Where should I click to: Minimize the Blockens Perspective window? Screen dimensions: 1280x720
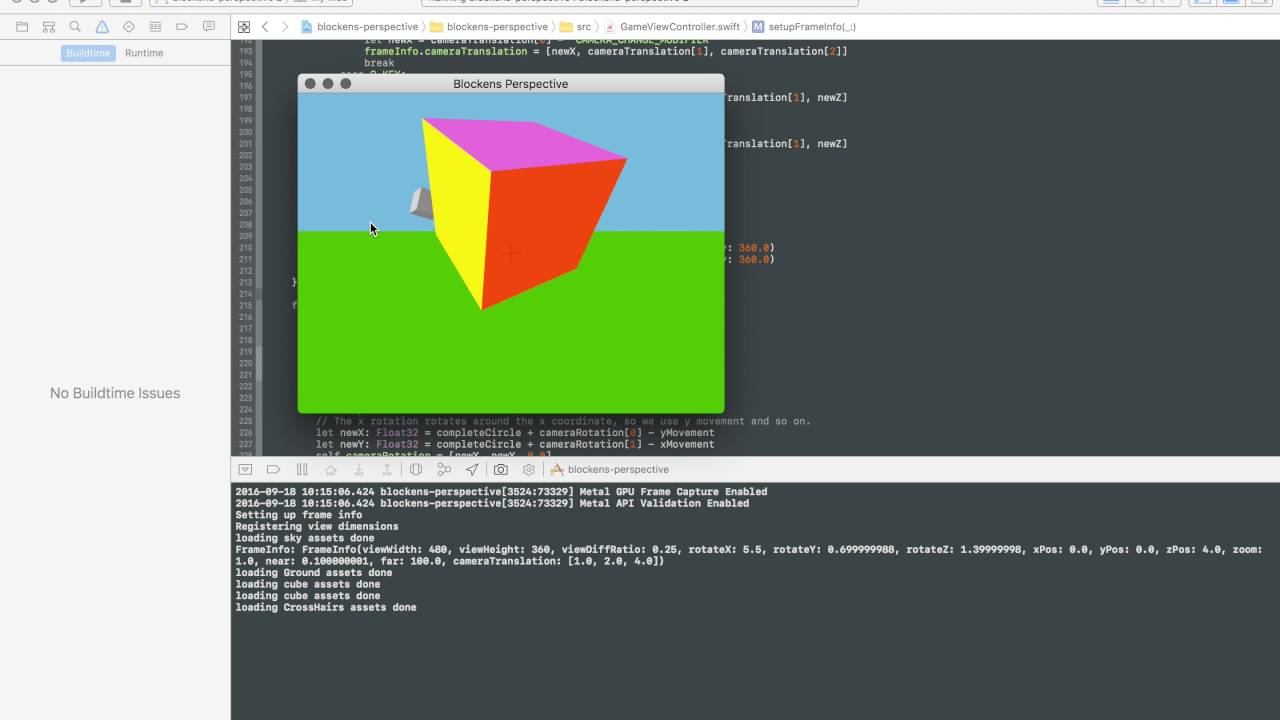pyautogui.click(x=328, y=84)
